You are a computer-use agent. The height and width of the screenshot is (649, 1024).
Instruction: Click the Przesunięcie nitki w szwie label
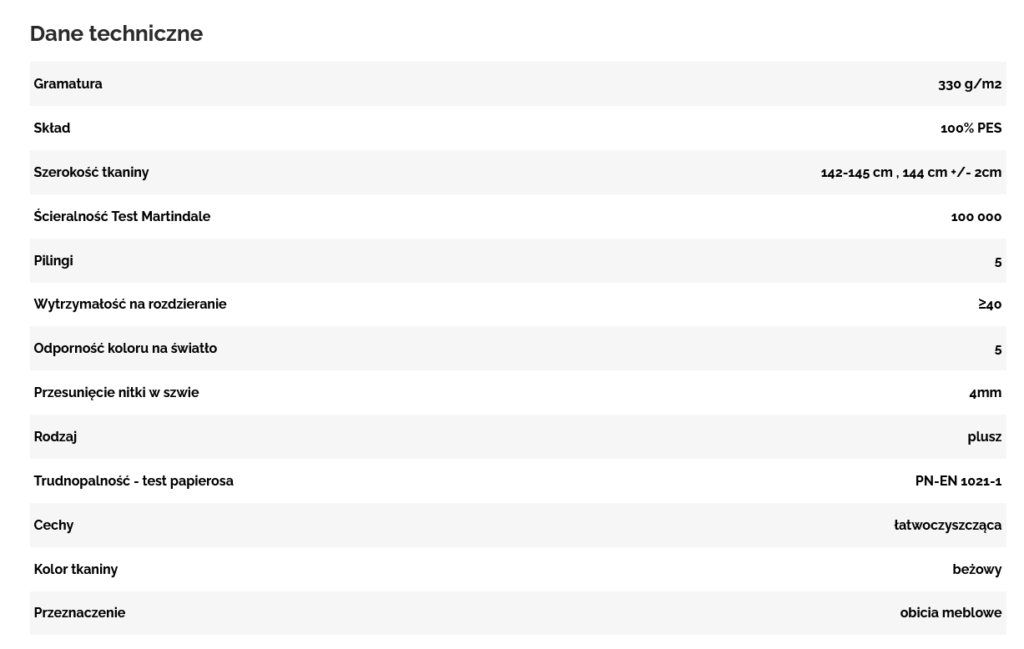[116, 392]
